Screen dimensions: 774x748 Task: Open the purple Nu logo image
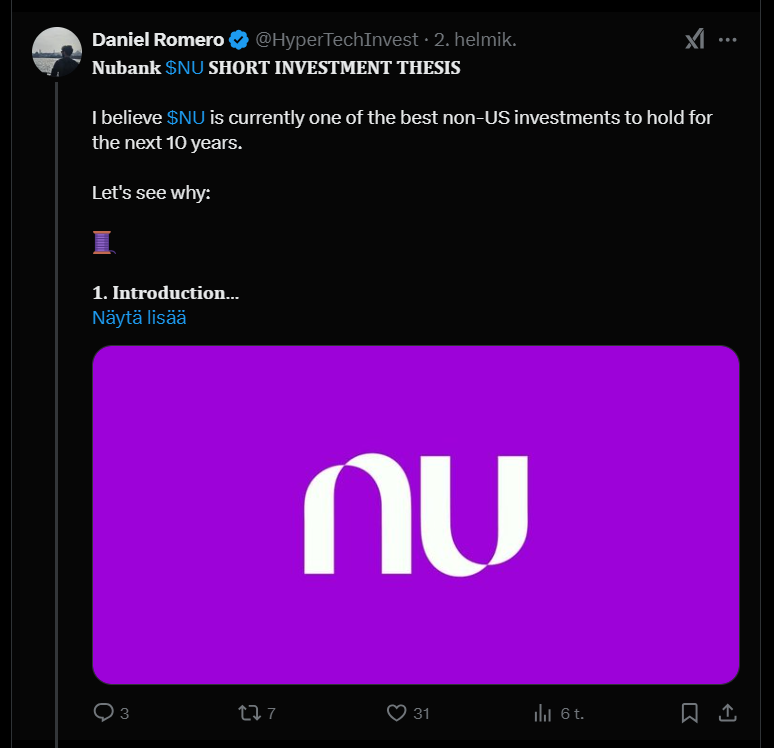(x=415, y=514)
